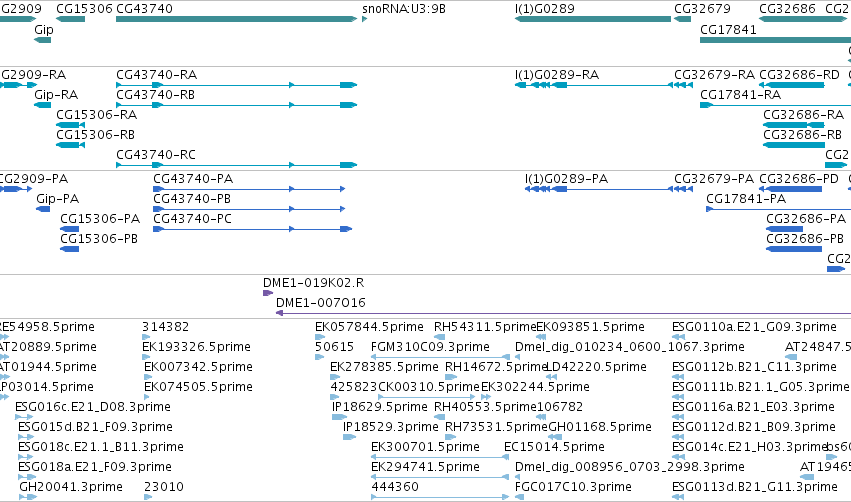Click the CG32686-RB transcript bar
Screen dimensions: 851x502
click(x=794, y=145)
